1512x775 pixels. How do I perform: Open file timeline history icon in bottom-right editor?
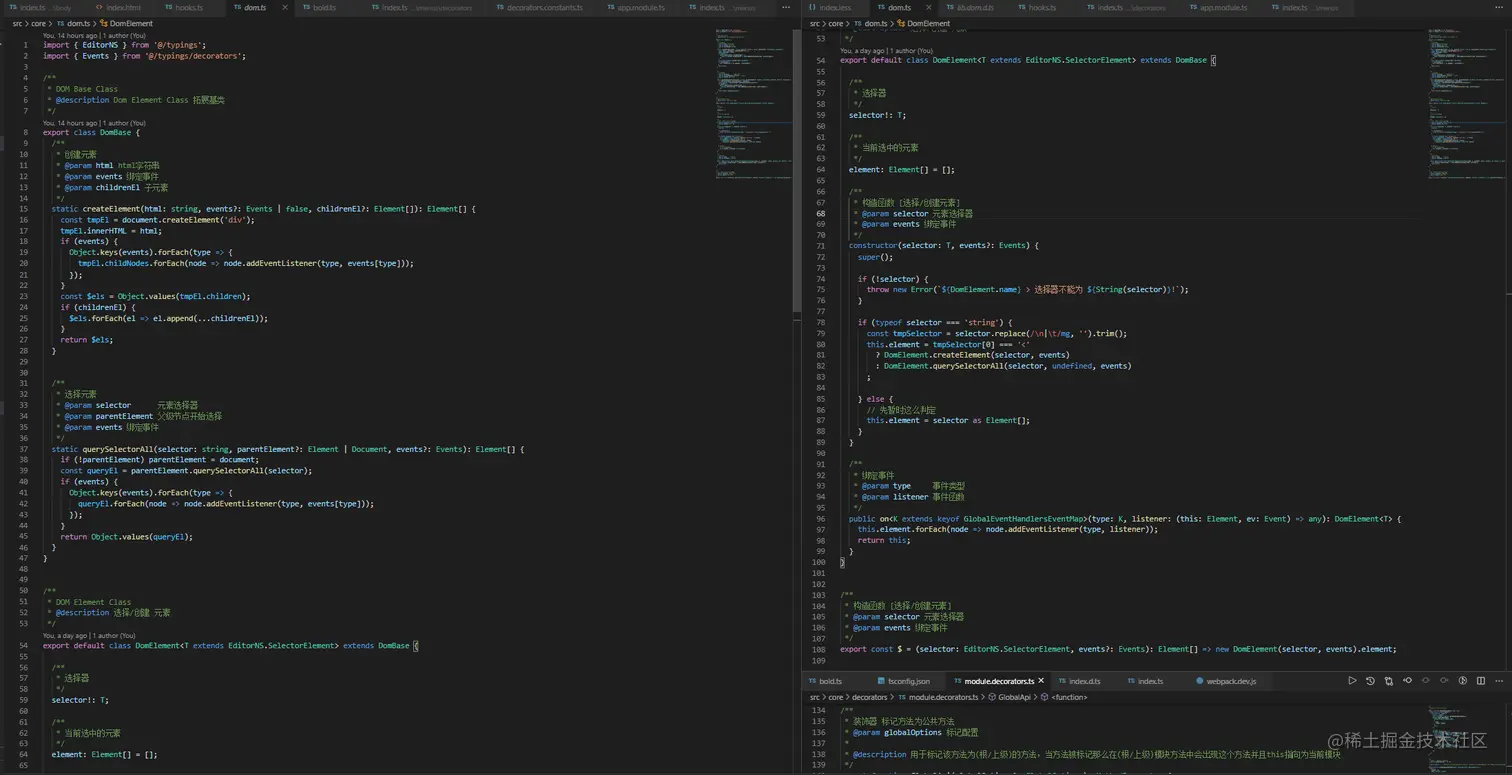[1370, 681]
